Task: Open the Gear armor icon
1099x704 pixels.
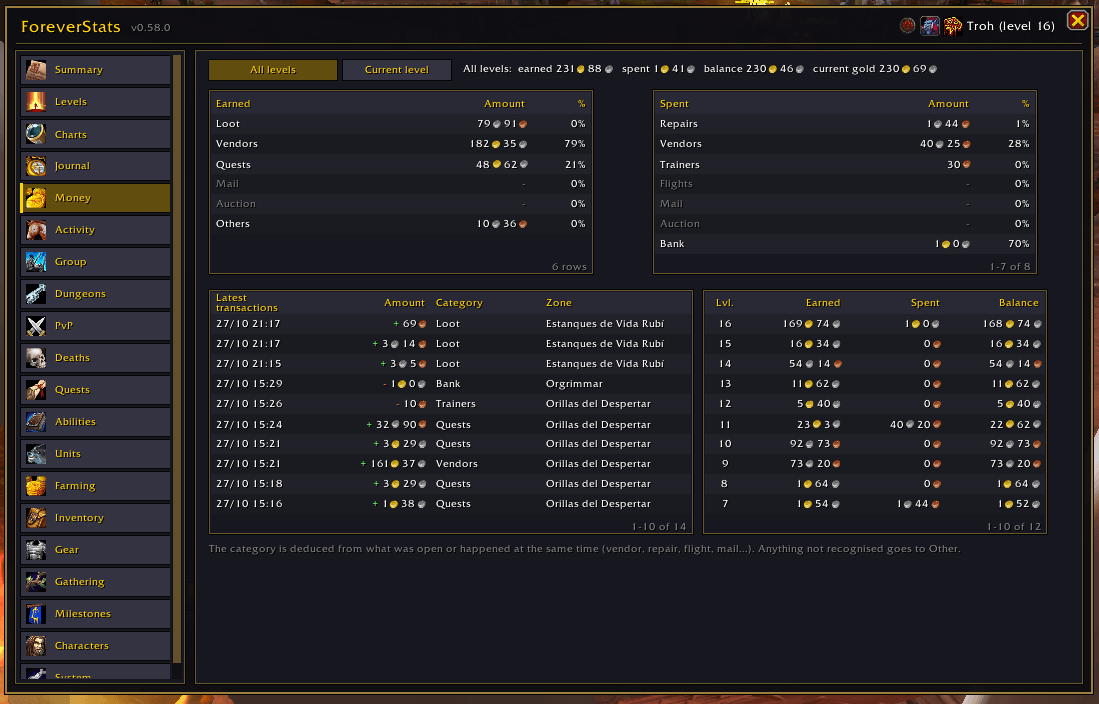Action: (36, 550)
